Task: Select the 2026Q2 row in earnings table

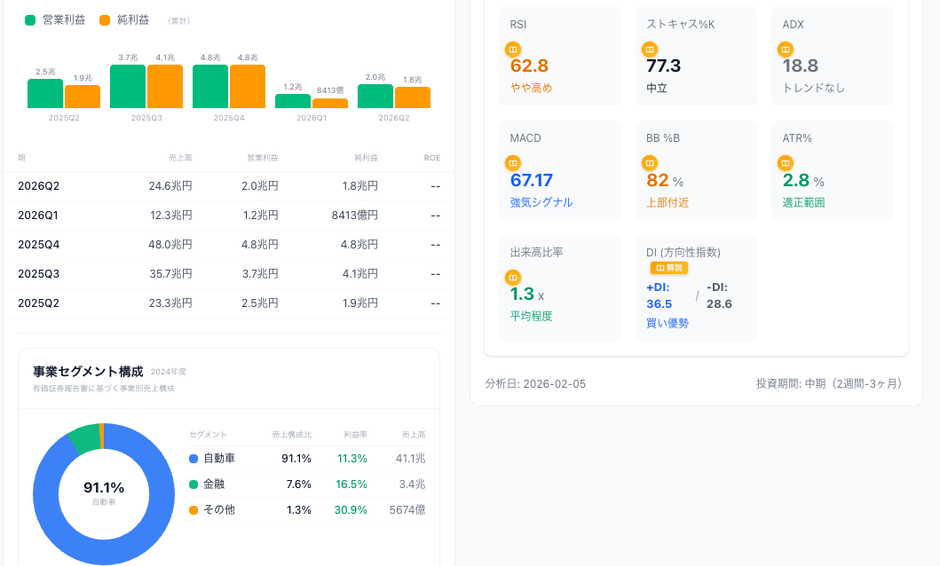Action: (x=228, y=186)
